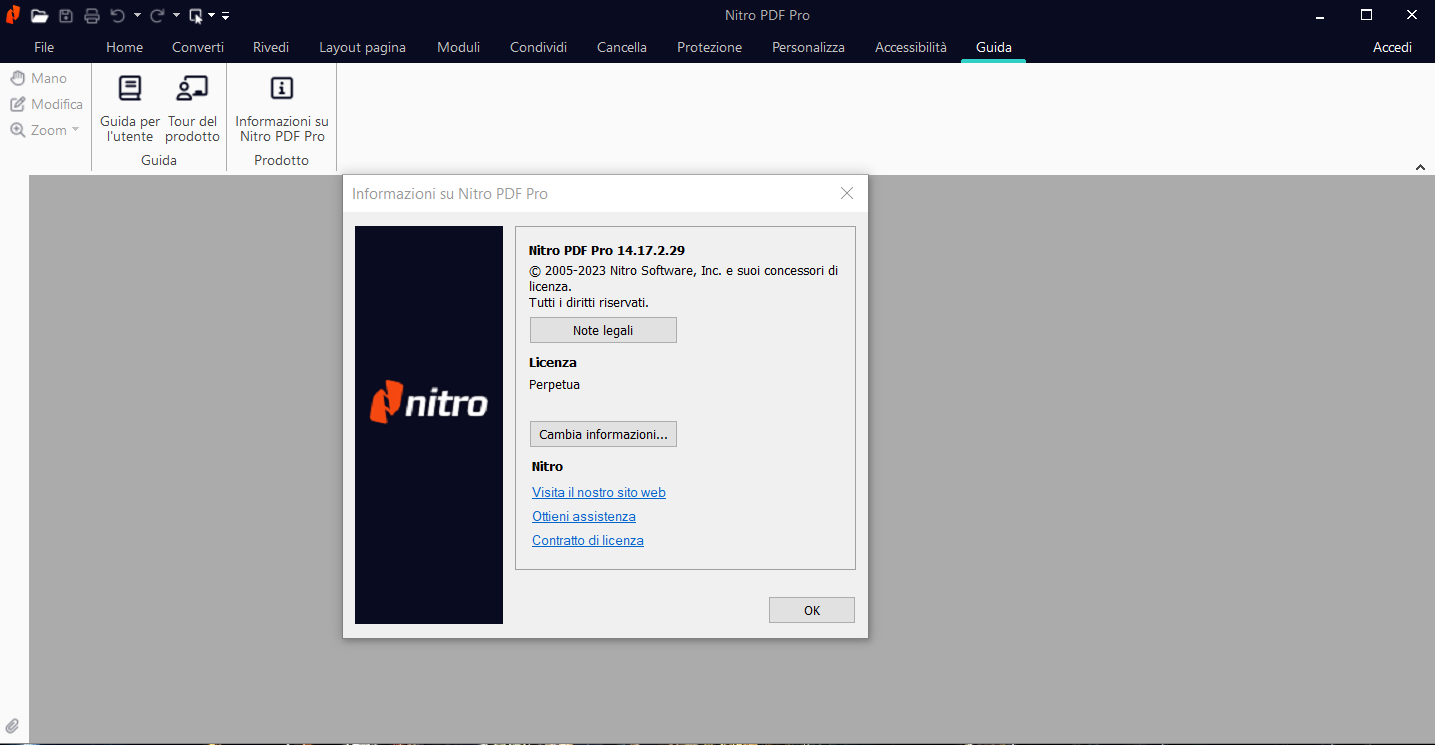Switch to the Cancella tab

click(622, 47)
